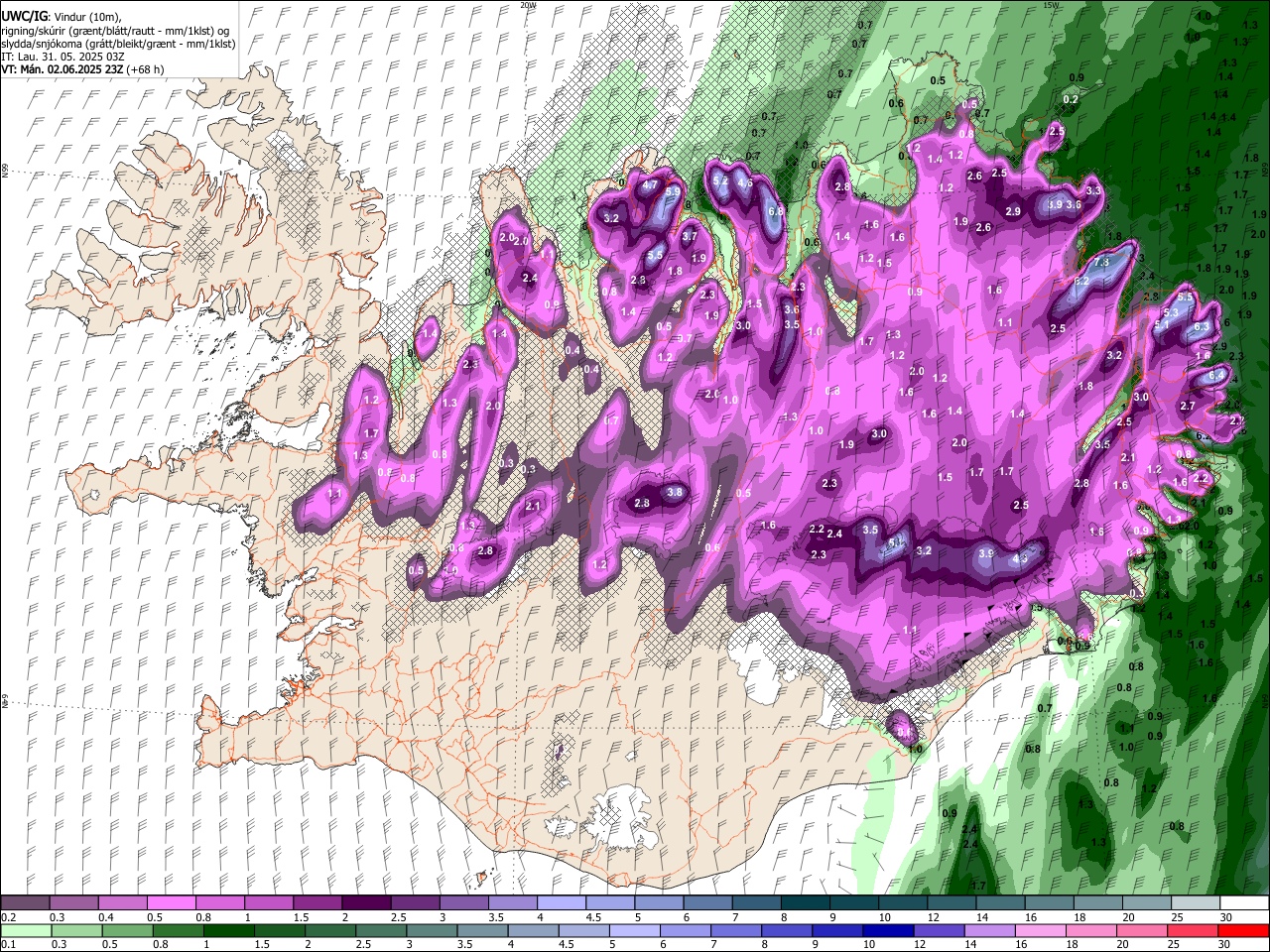Click the 'rigning/skúrir (grænt/blátt/rautt - mm/1klst) og' line
The width and height of the screenshot is (1270, 952).
[x=115, y=30]
